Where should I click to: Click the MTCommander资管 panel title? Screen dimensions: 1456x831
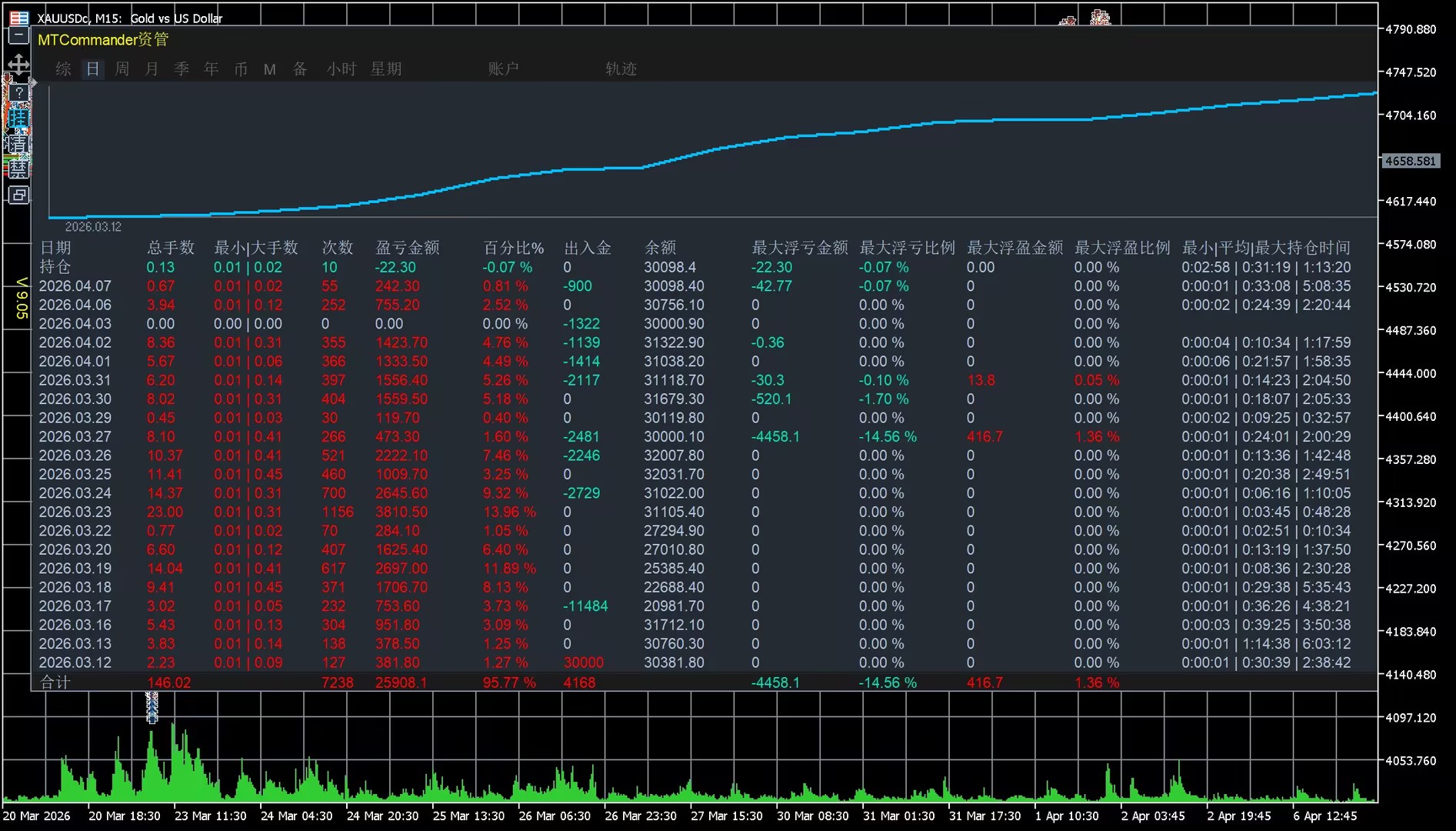point(103,40)
